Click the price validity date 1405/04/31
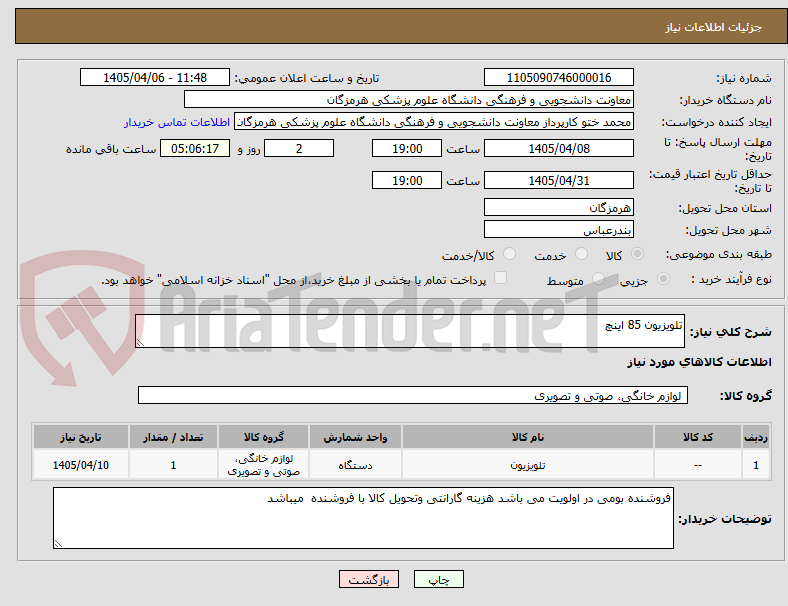This screenshot has width=788, height=606. click(x=559, y=180)
